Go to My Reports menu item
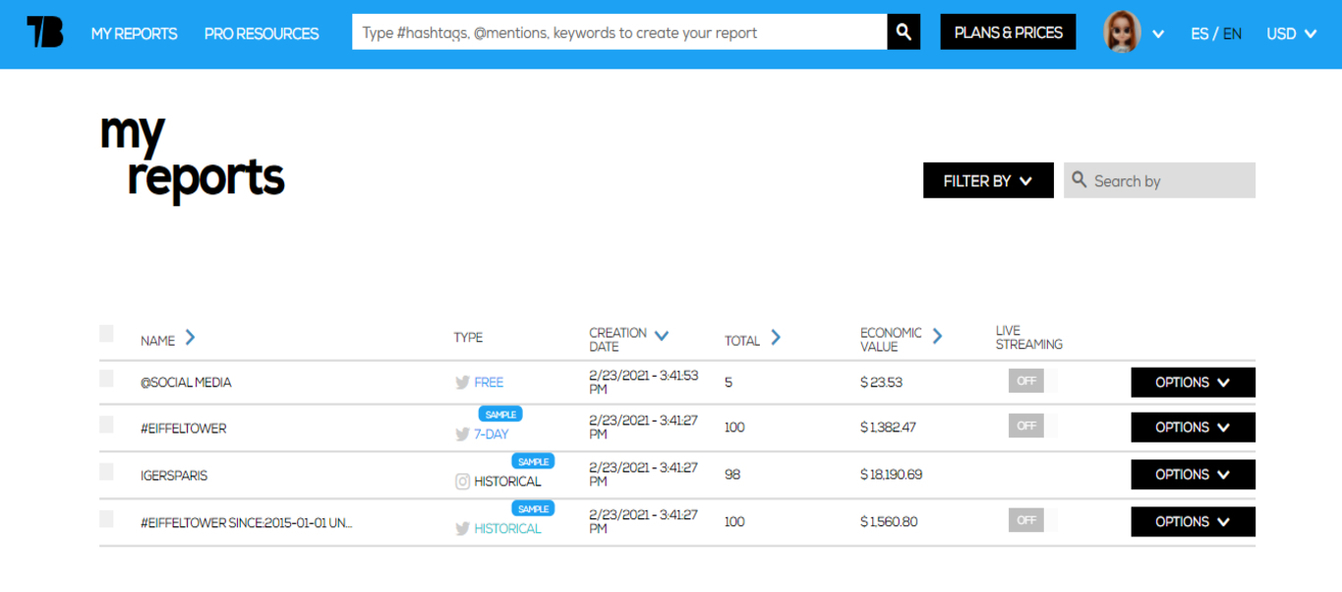This screenshot has width=1342, height=592. click(x=134, y=33)
